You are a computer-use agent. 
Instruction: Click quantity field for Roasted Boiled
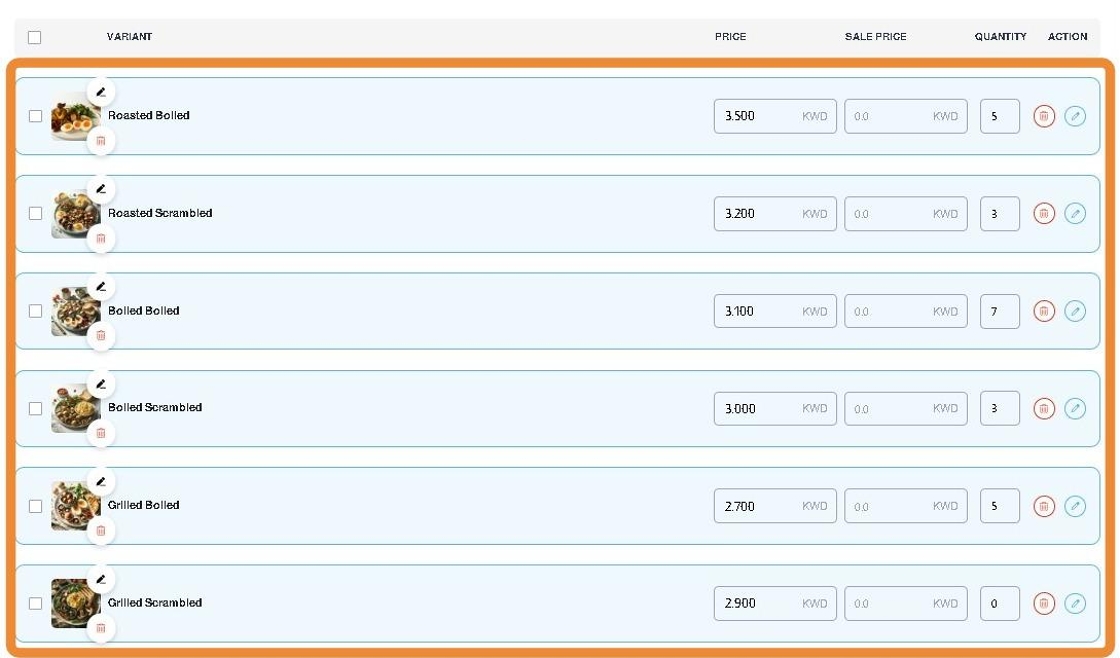[1000, 116]
